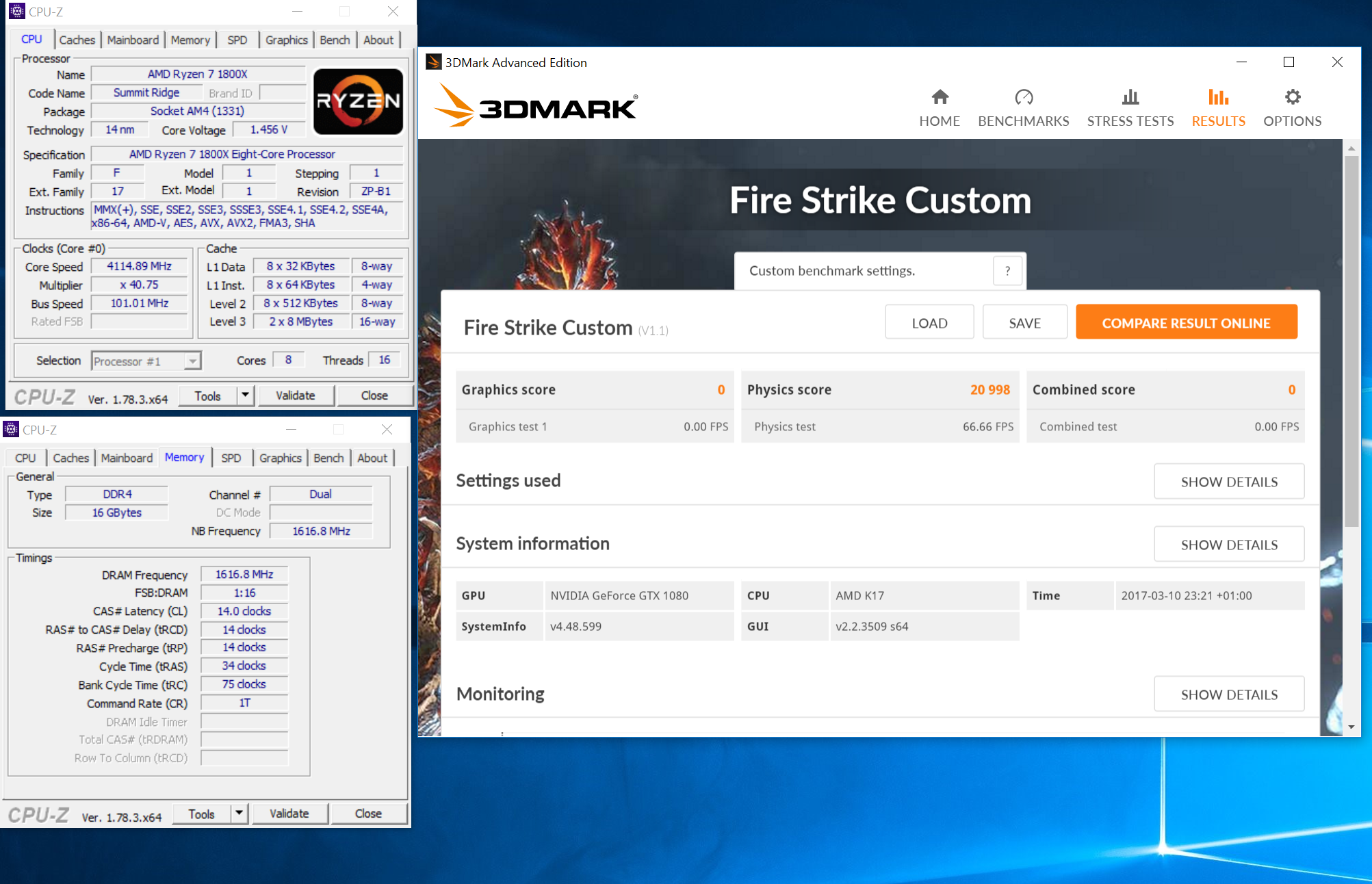Click the 3DMark scrollbar up arrow
The width and height of the screenshot is (1372, 884).
pyautogui.click(x=1351, y=148)
